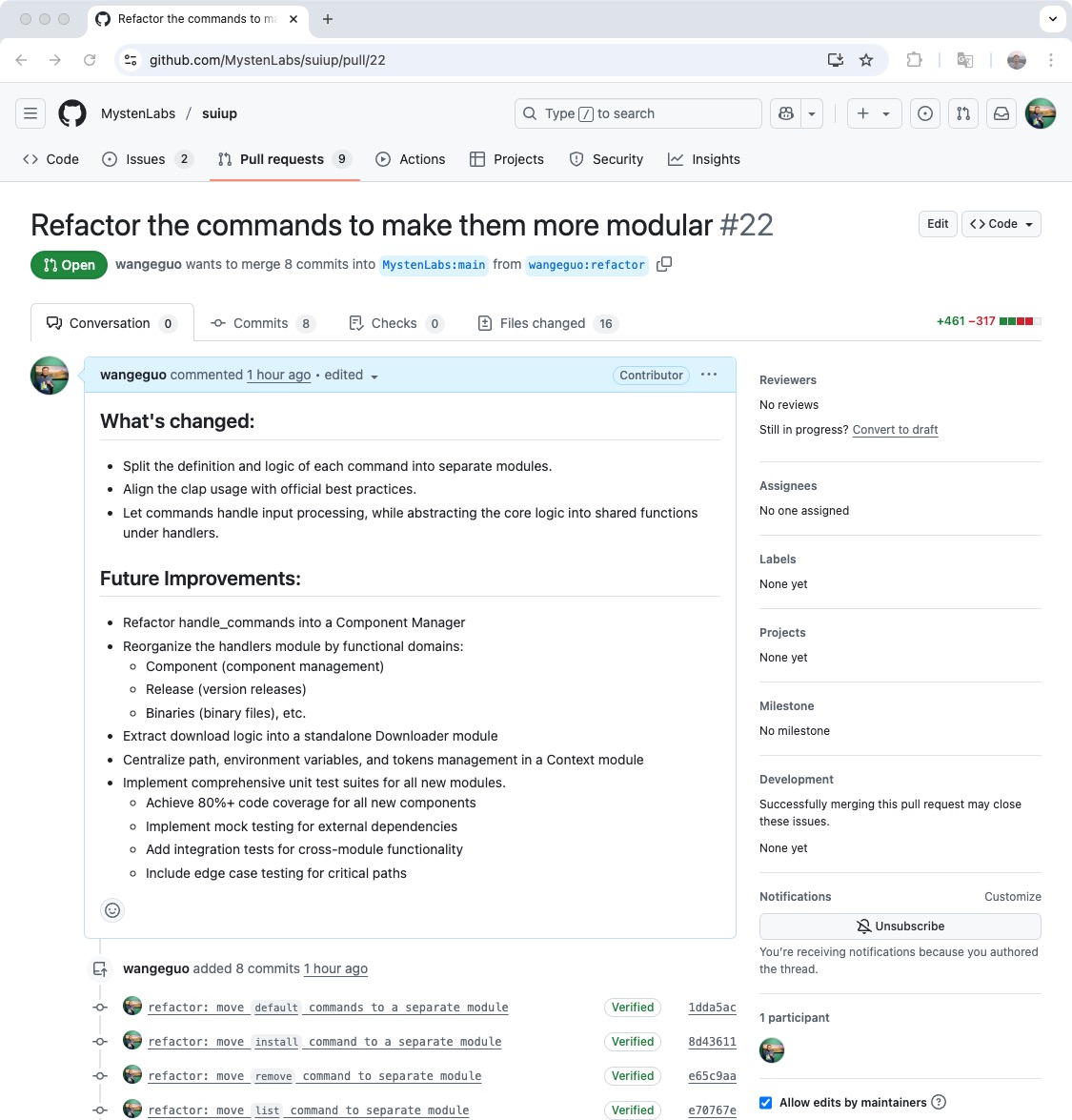Open the Insights tab
This screenshot has width=1072, height=1120.
[704, 159]
